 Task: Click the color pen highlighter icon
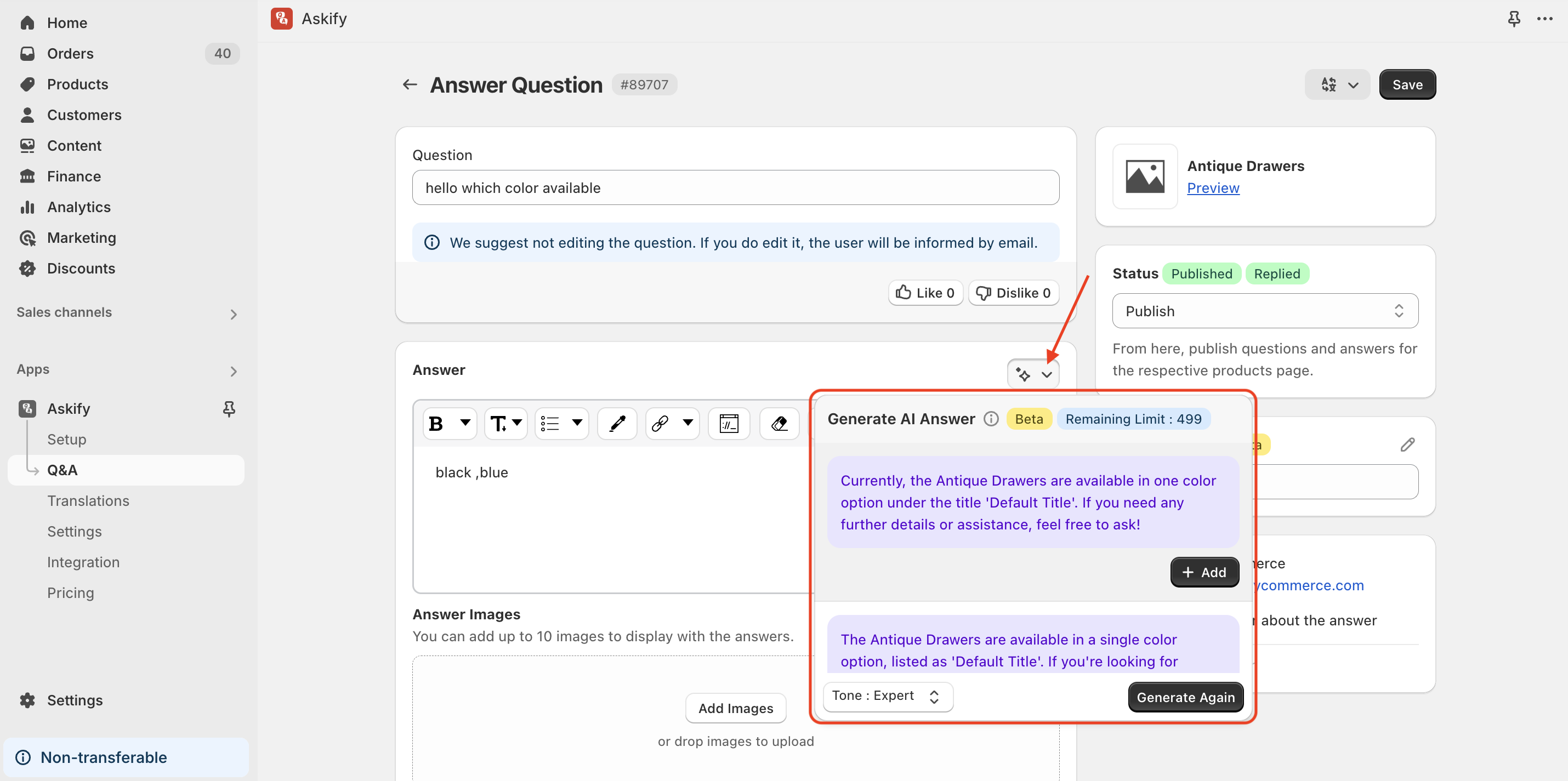click(617, 423)
